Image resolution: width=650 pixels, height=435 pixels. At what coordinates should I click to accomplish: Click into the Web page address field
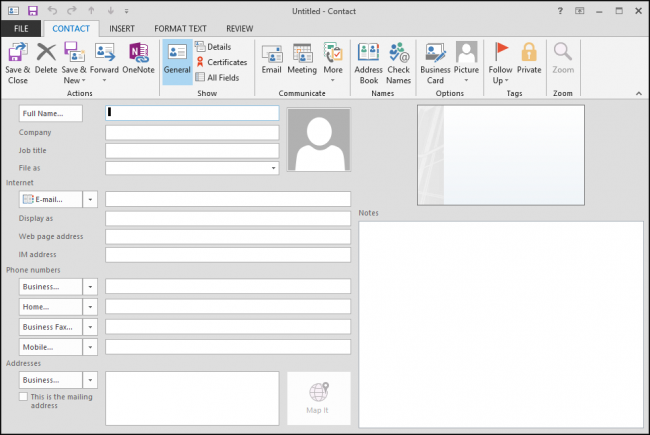click(228, 237)
